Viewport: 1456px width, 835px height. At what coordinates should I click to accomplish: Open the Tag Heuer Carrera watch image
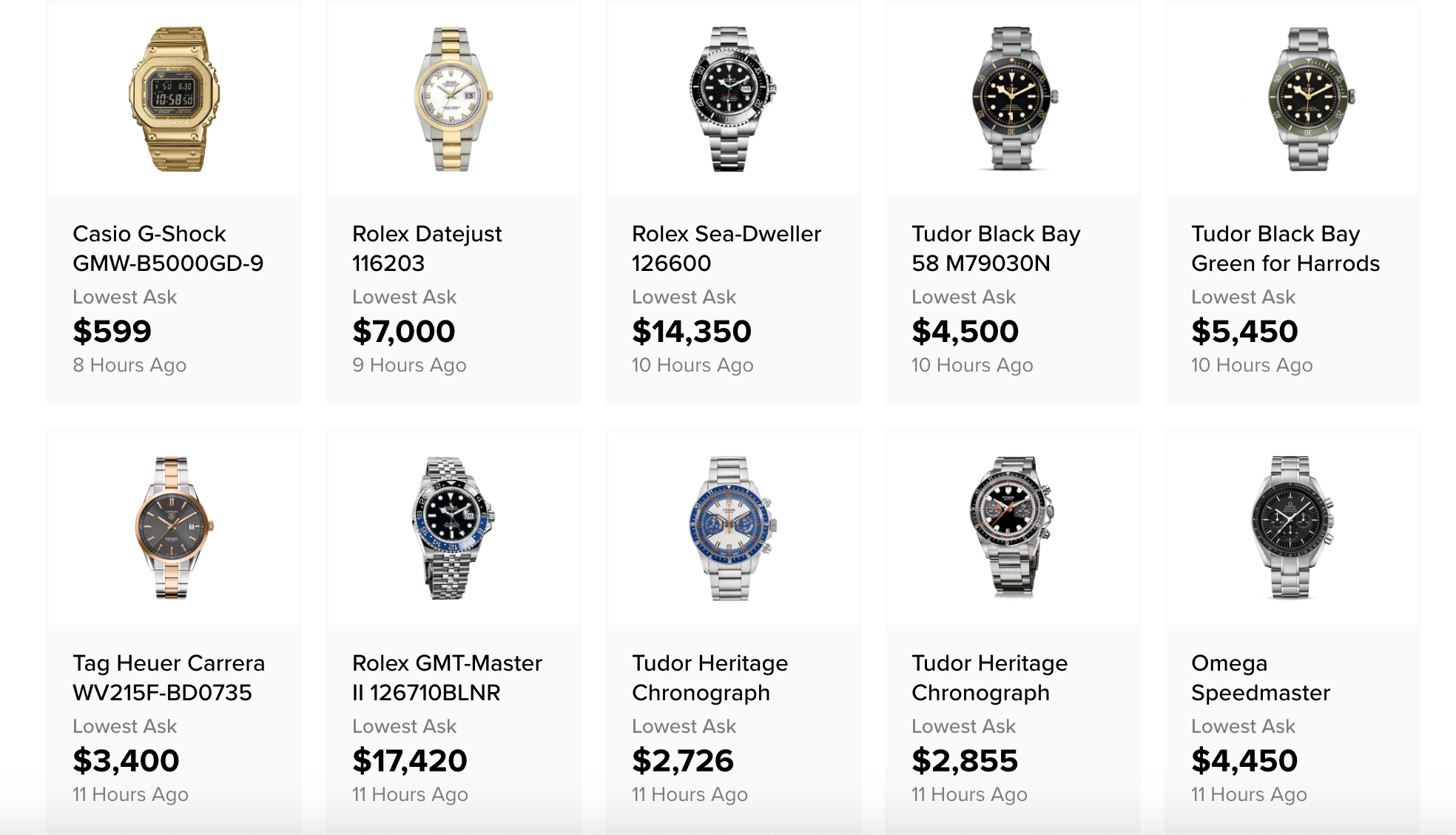point(174,528)
